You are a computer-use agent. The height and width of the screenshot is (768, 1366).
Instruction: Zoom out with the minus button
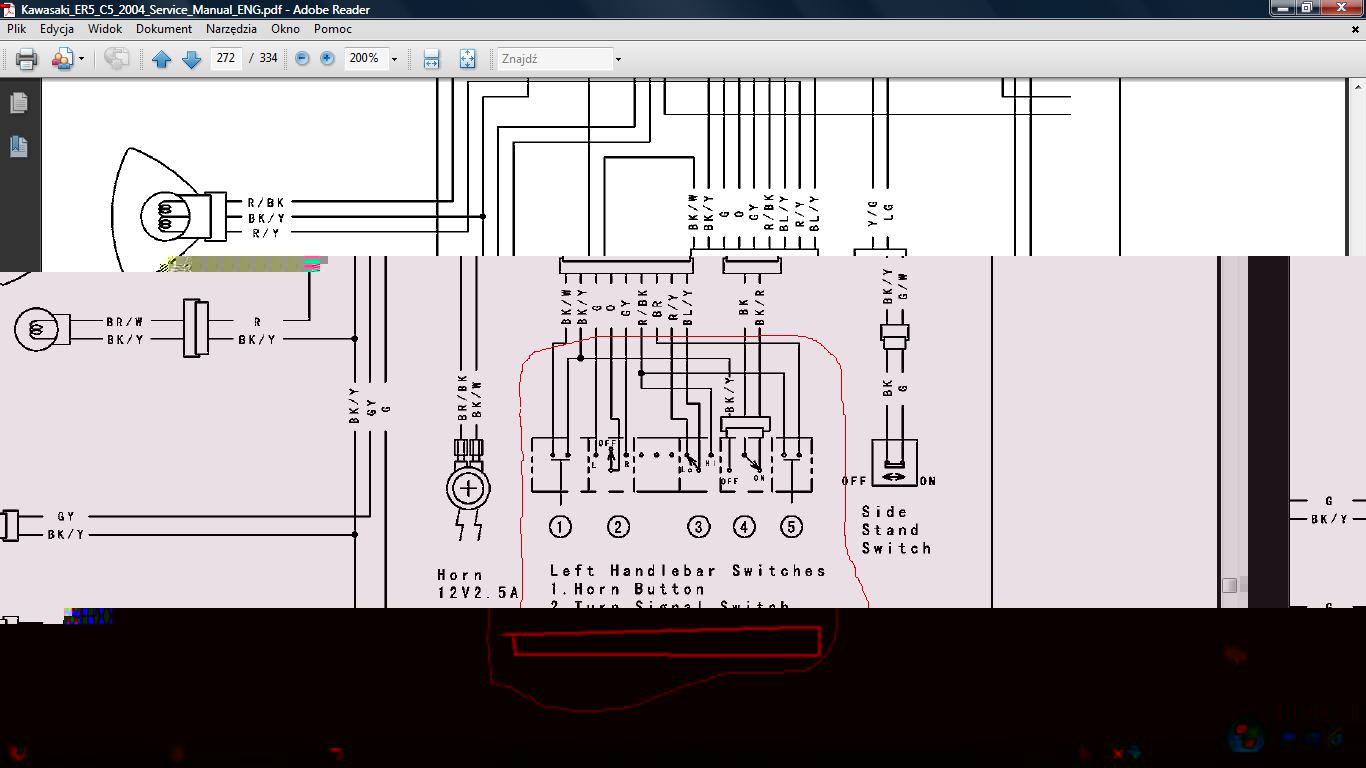pyautogui.click(x=302, y=59)
